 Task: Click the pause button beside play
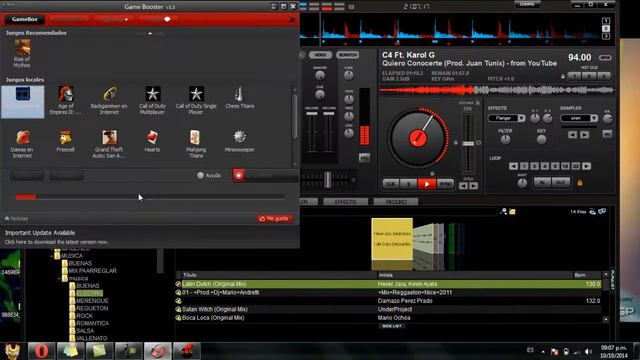coord(409,184)
